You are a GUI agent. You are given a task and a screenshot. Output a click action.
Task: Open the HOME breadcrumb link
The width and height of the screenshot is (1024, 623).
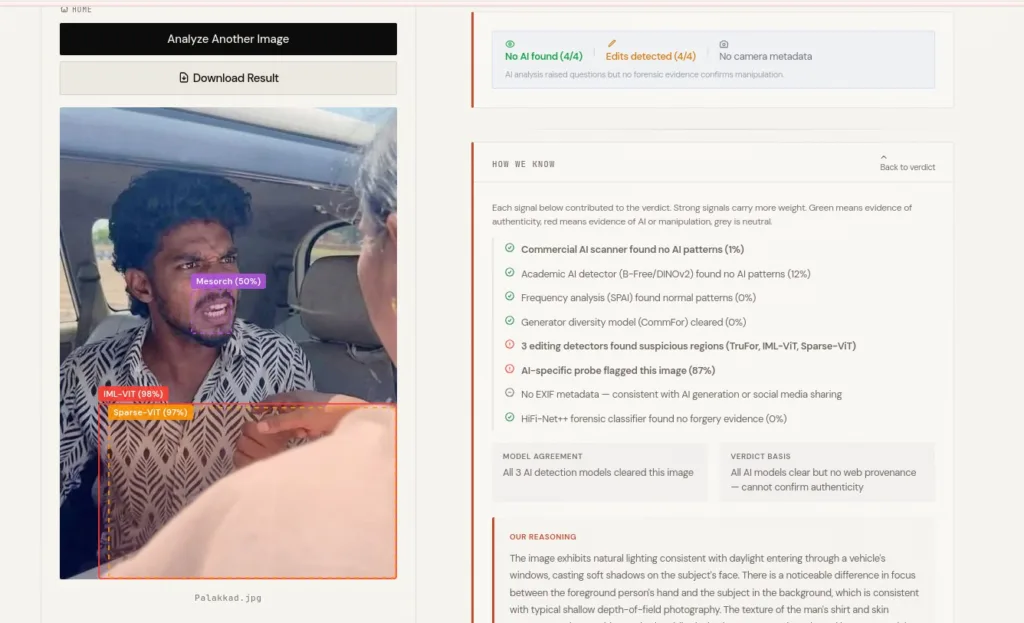pos(76,9)
